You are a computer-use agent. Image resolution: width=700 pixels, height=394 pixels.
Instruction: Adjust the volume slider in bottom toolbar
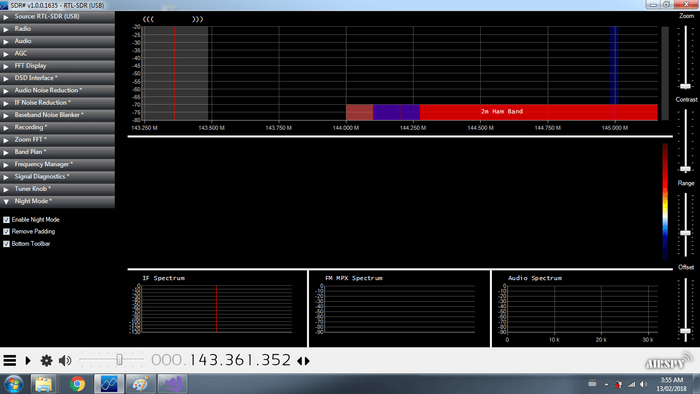coord(119,360)
